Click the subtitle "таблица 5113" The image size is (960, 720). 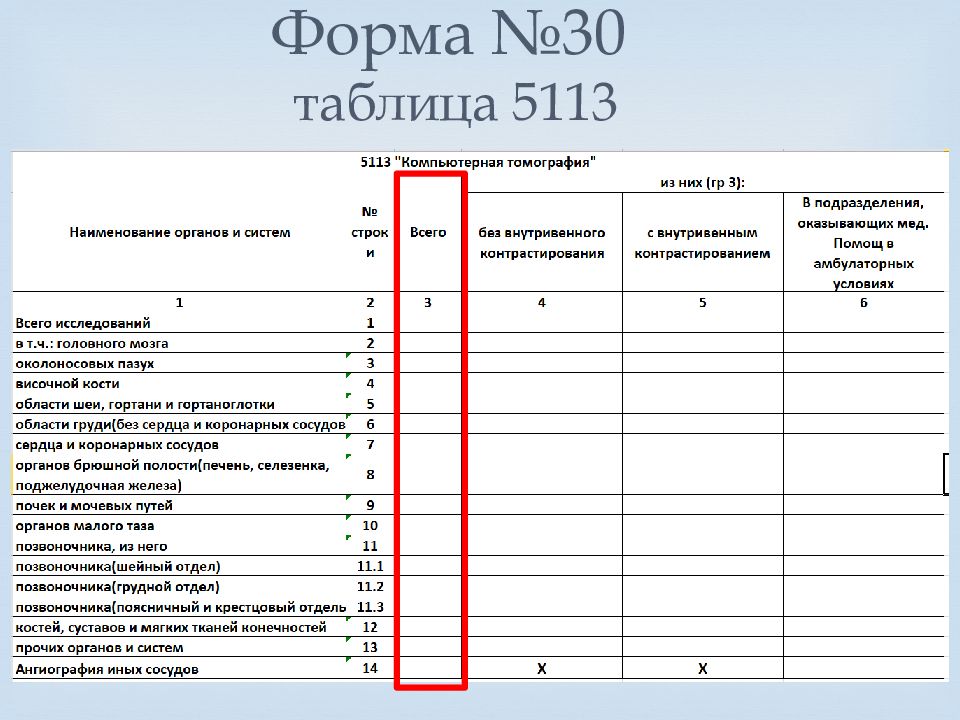454,104
